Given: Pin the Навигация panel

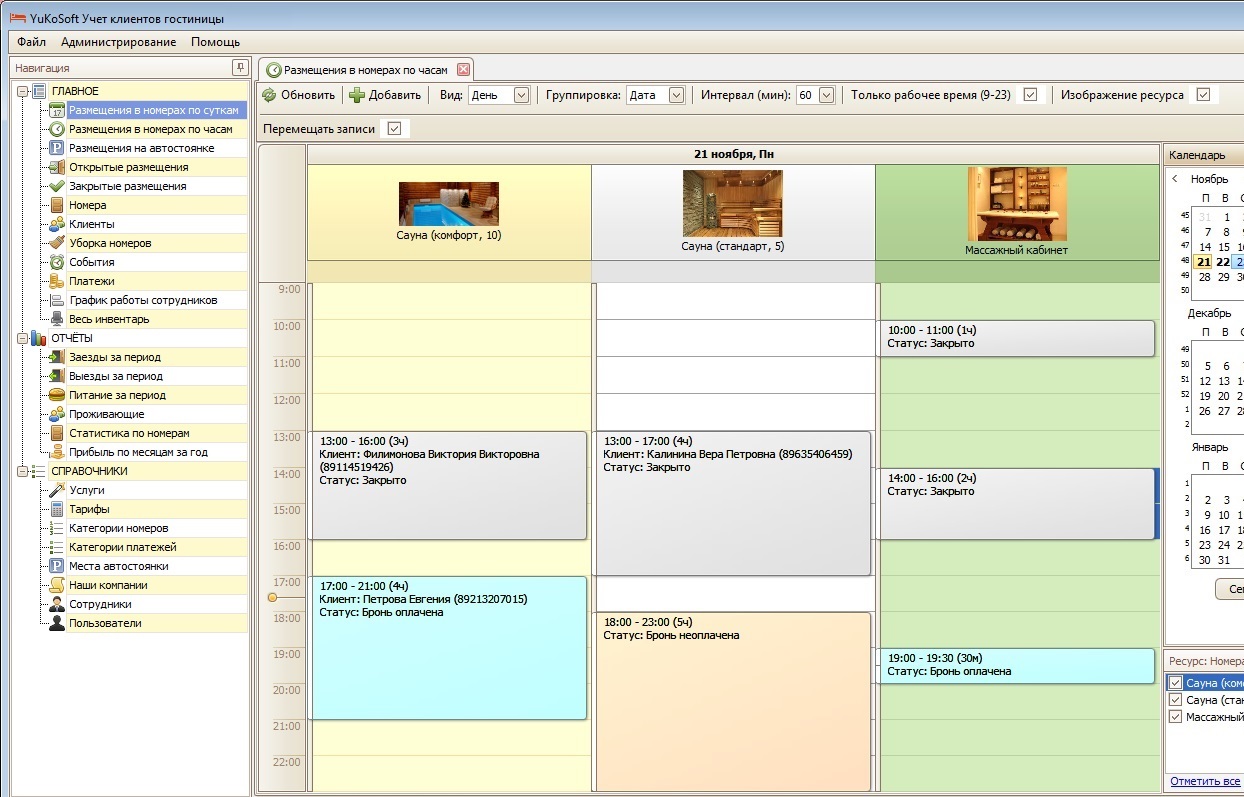Looking at the screenshot, I should [240, 67].
